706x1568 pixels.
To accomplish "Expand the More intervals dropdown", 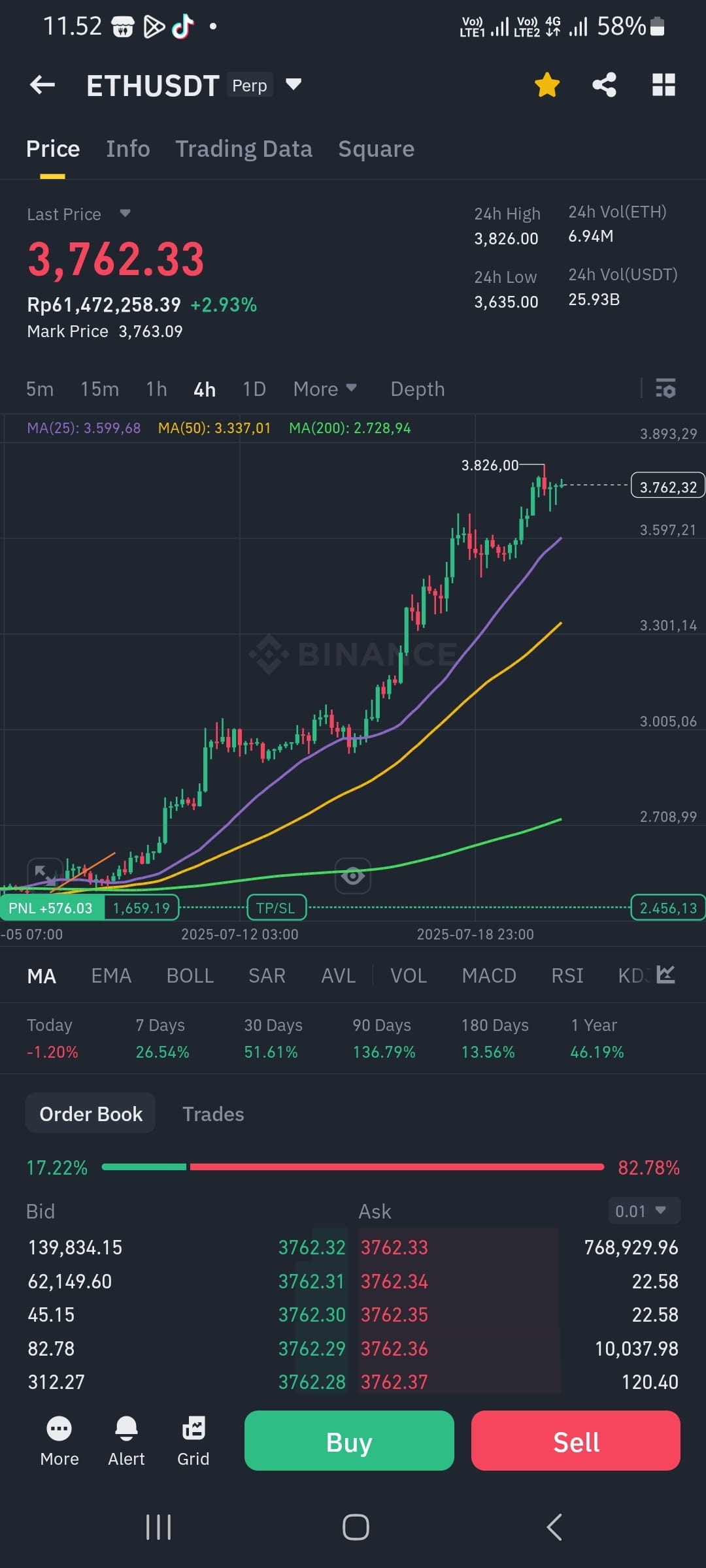I will tap(325, 389).
